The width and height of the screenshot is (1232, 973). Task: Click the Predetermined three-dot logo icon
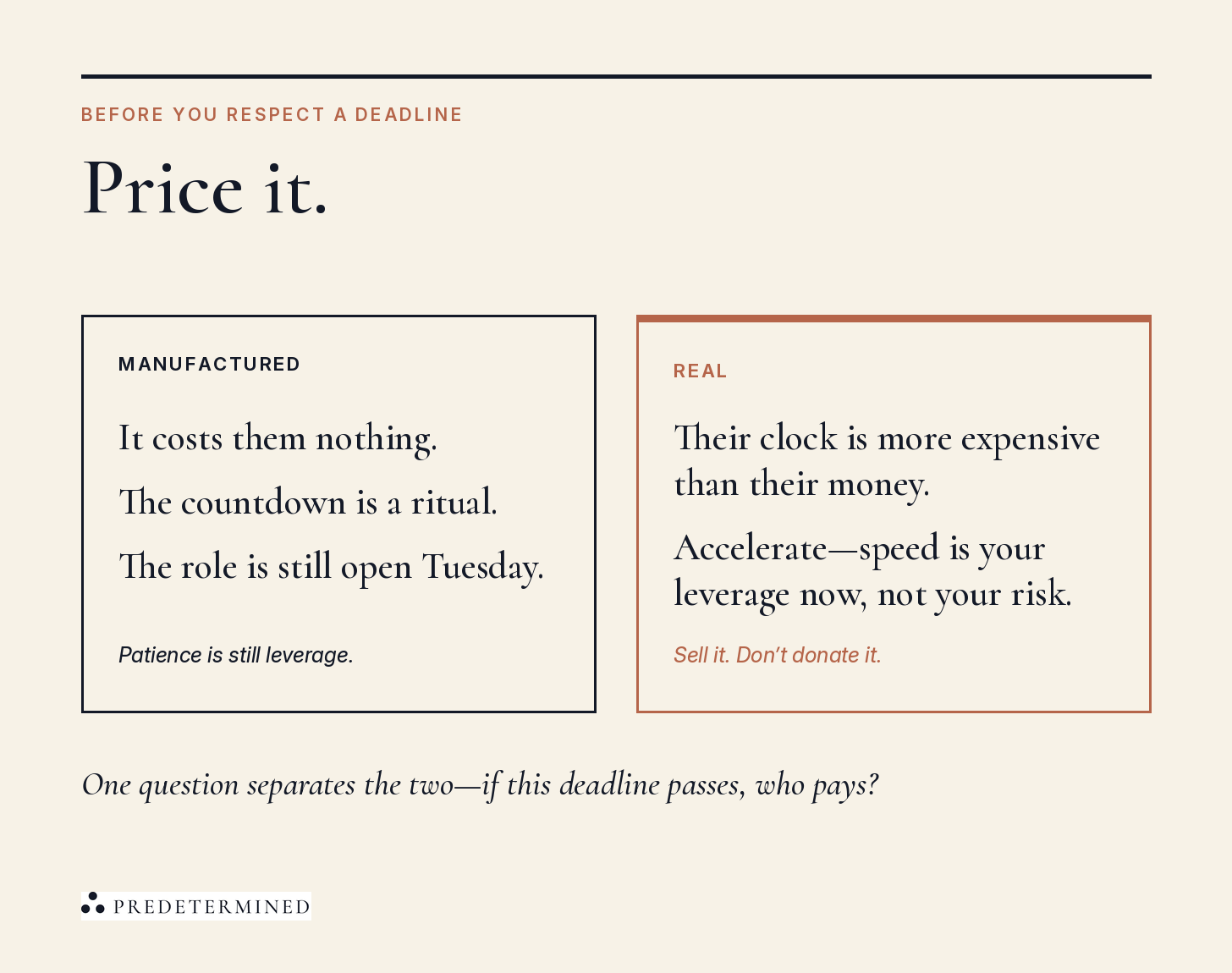[x=92, y=904]
